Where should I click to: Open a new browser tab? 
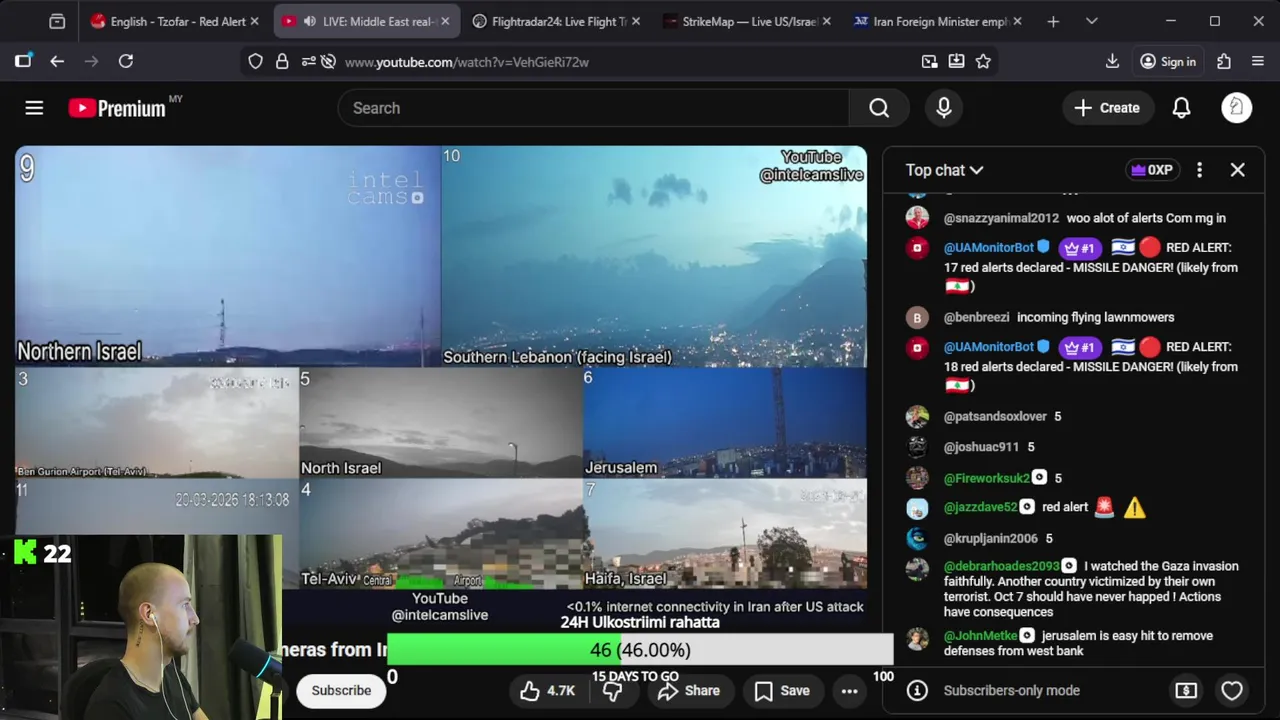pyautogui.click(x=1053, y=21)
